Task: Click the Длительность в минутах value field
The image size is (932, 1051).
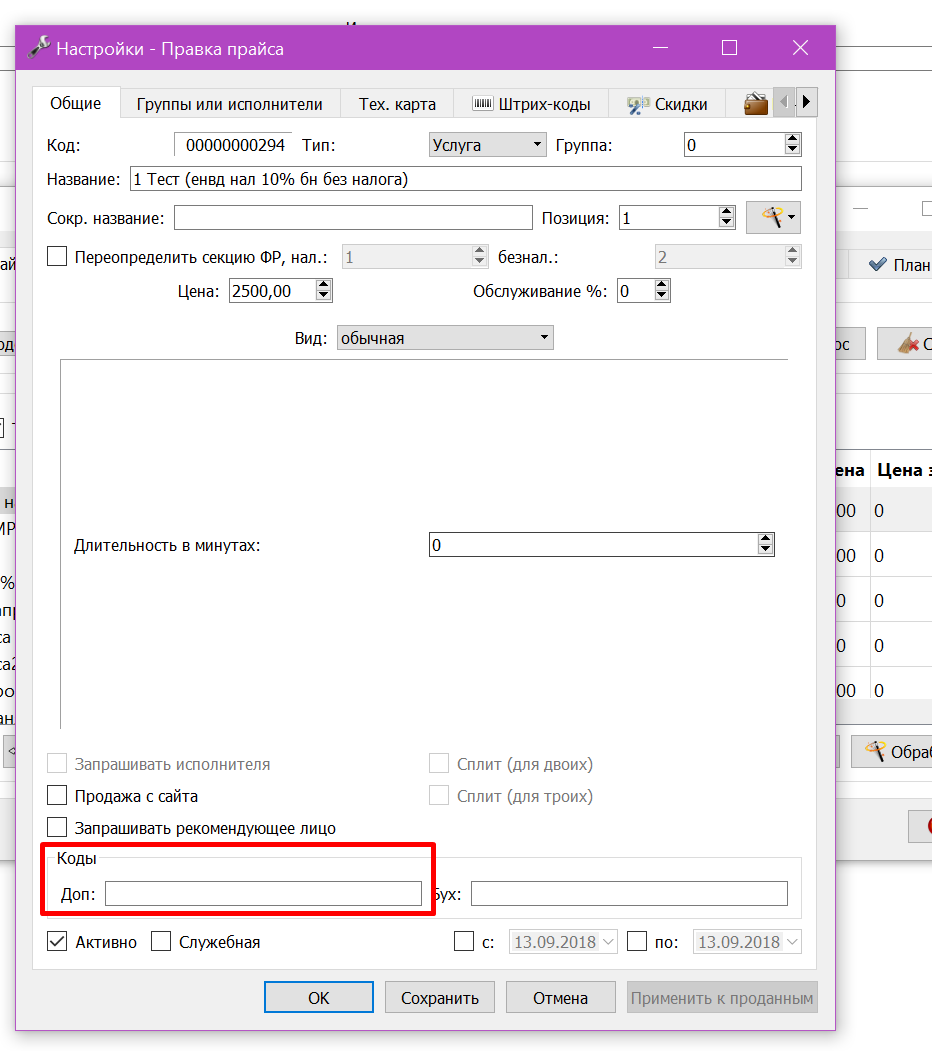Action: pos(593,545)
